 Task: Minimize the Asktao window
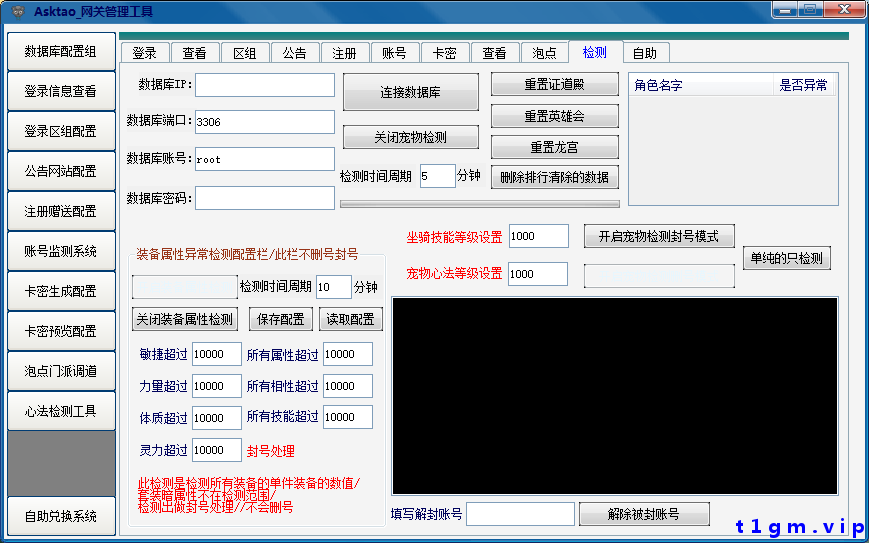(784, 9)
